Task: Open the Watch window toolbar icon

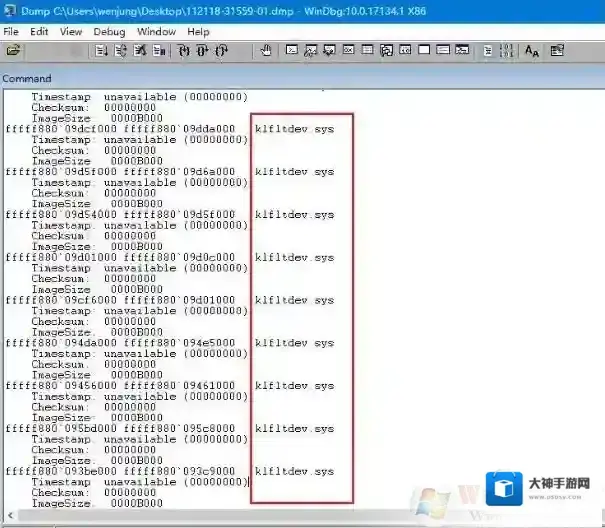Action: (x=311, y=50)
